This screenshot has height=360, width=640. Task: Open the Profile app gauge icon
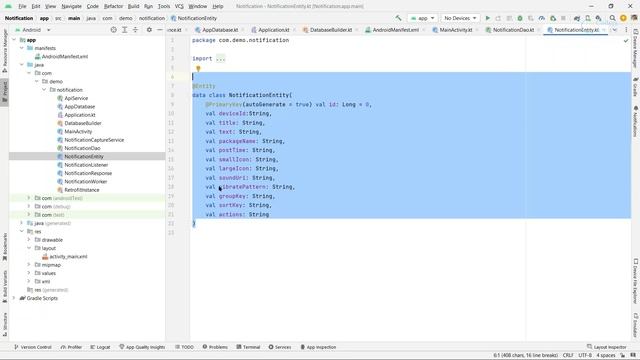point(542,18)
